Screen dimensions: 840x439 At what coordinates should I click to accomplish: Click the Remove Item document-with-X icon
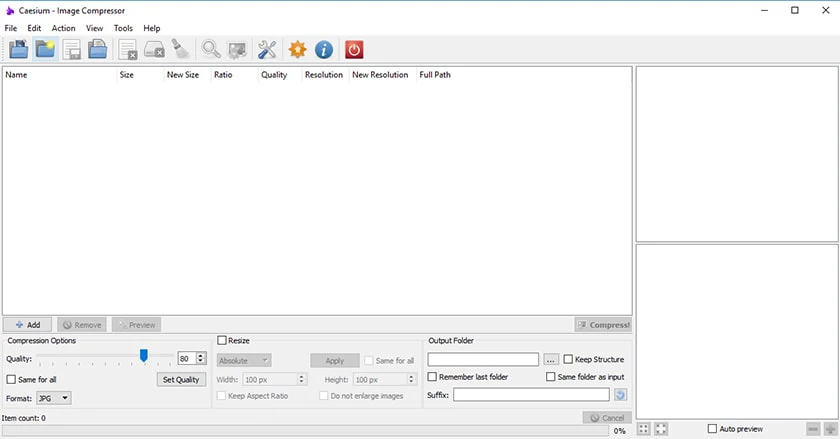click(128, 50)
